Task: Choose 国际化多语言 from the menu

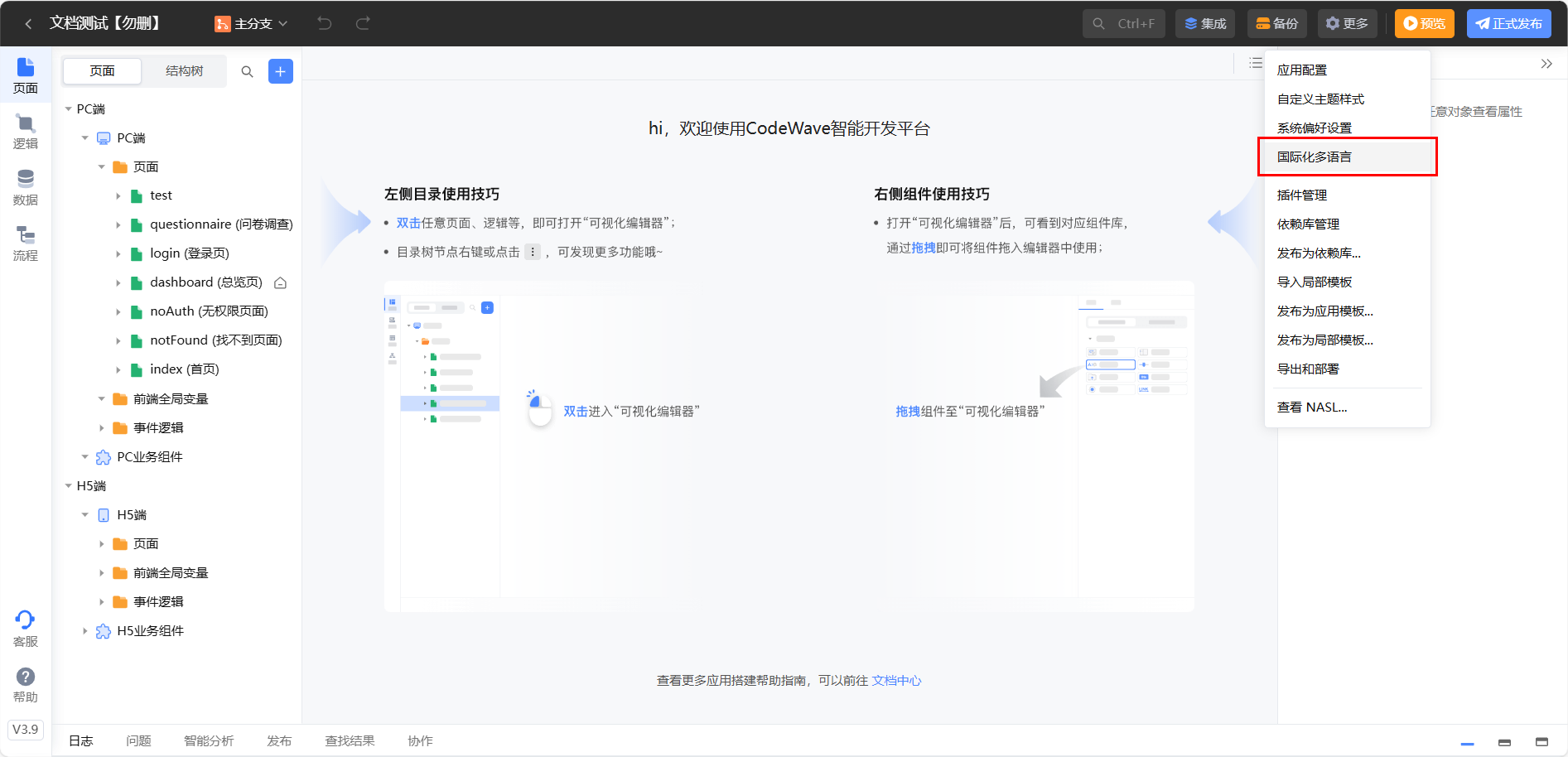Action: (1348, 157)
